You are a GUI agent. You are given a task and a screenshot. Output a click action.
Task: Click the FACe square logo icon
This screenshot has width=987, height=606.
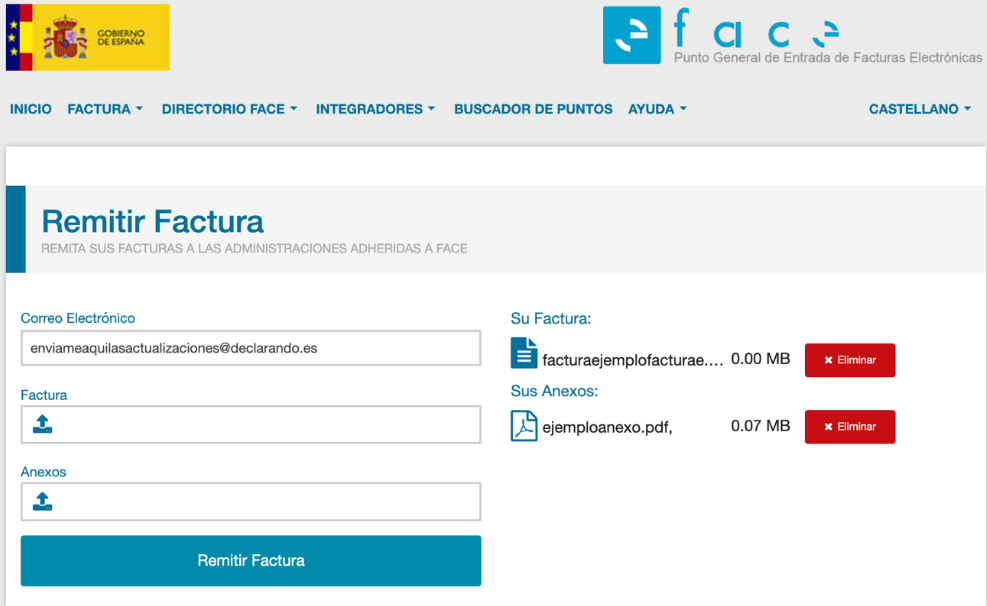pos(631,35)
